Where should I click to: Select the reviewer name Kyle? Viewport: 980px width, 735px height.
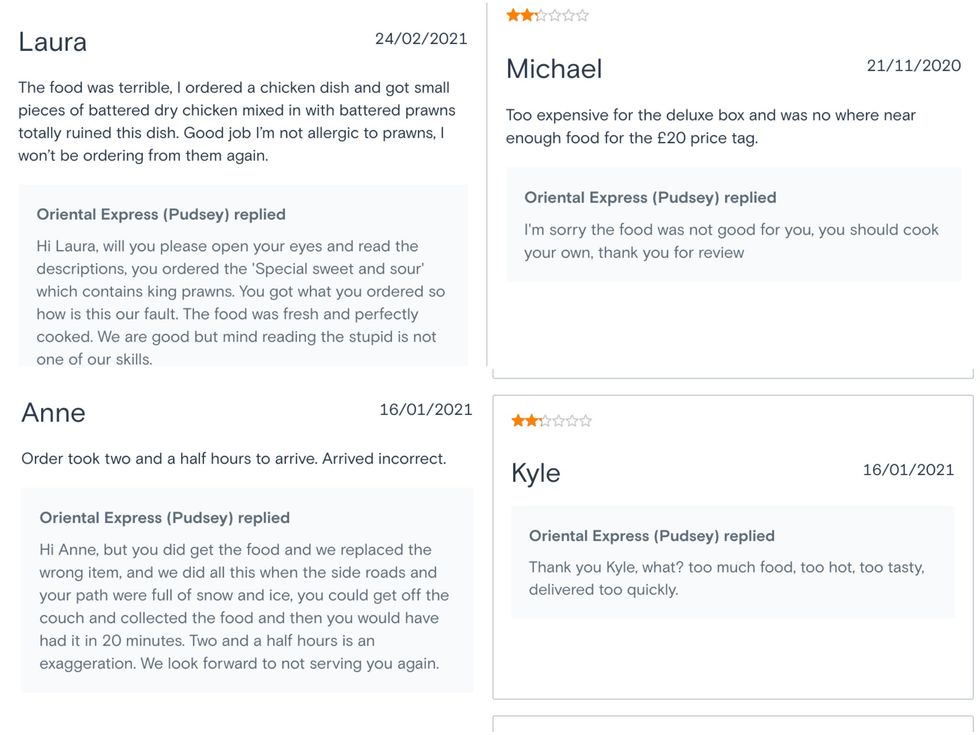(x=536, y=473)
